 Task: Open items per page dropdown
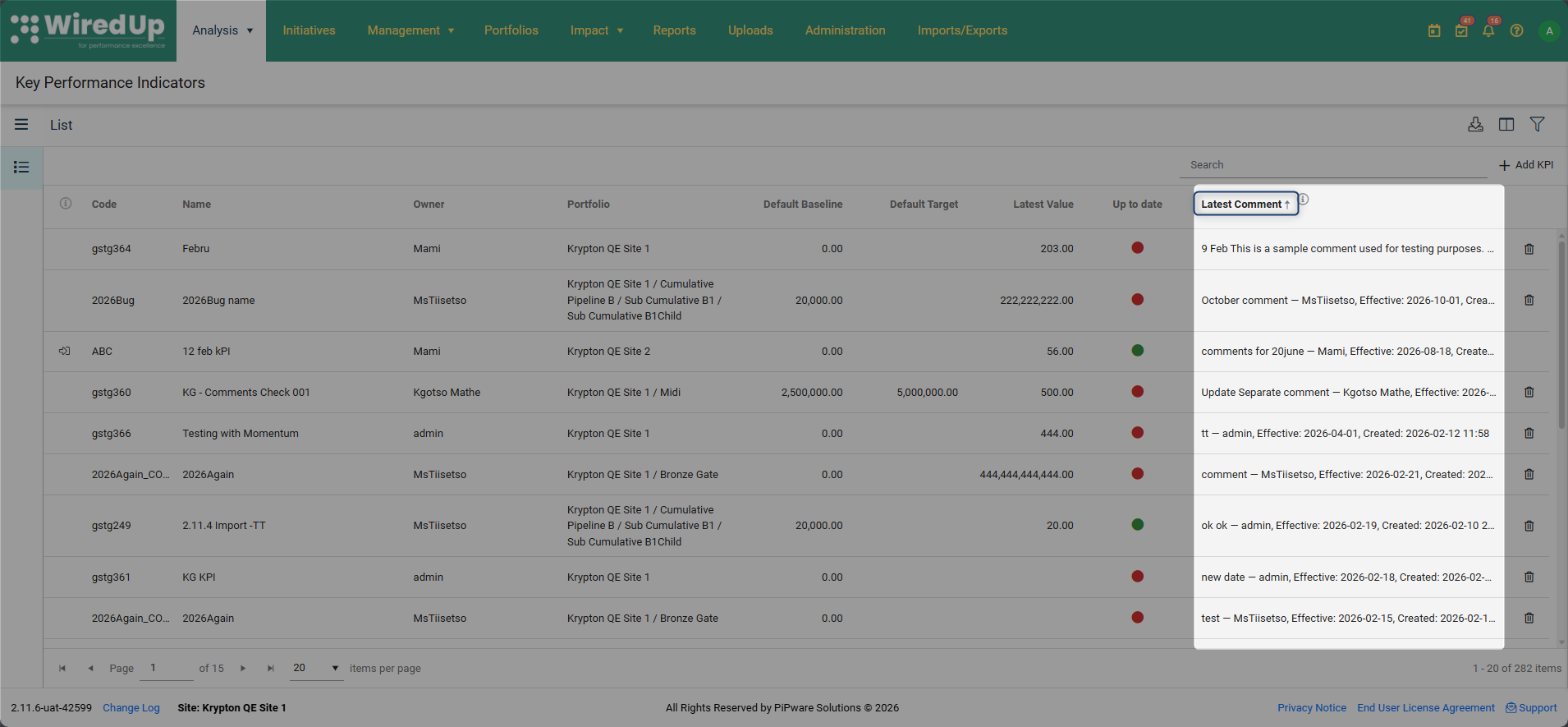[317, 668]
